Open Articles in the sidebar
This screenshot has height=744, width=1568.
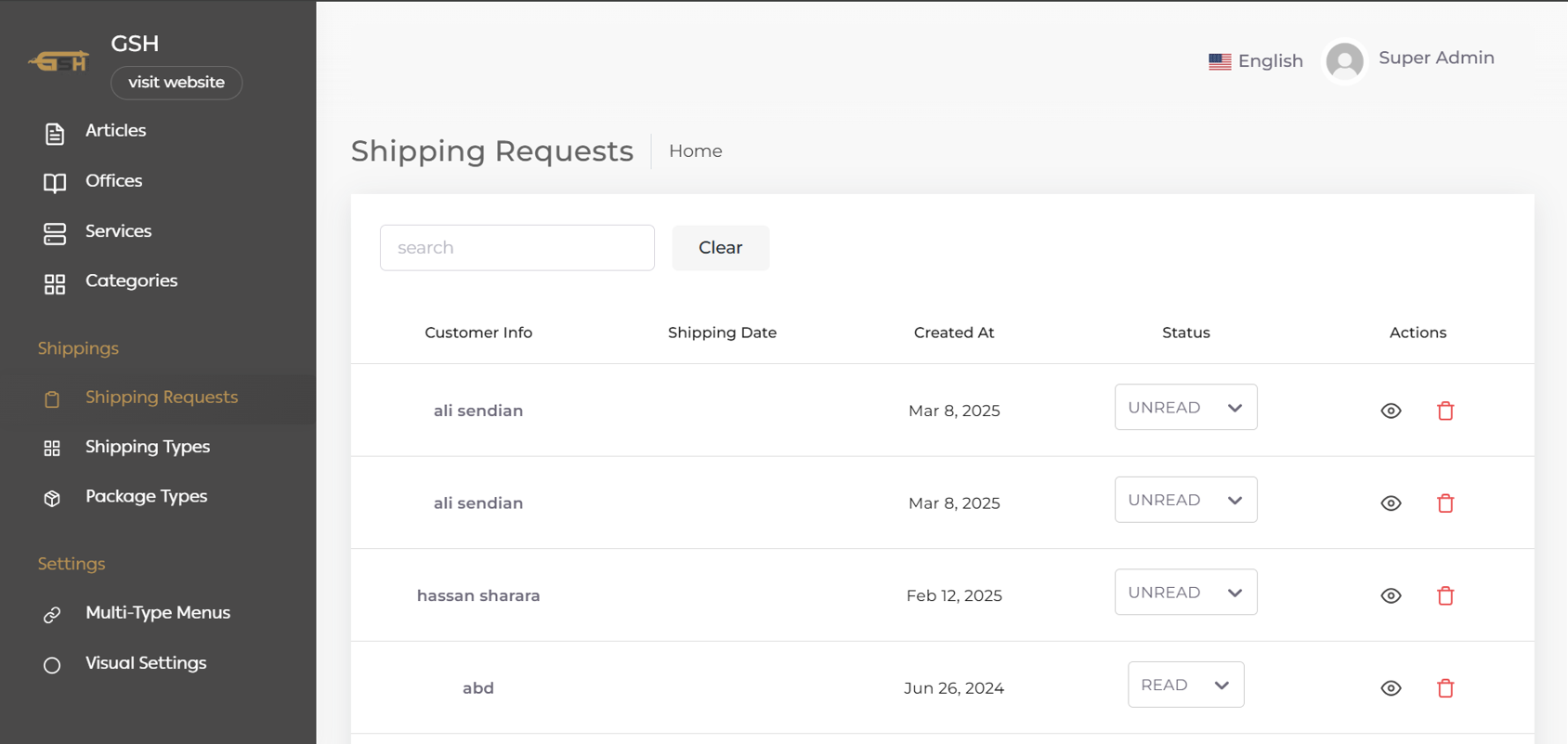115,131
